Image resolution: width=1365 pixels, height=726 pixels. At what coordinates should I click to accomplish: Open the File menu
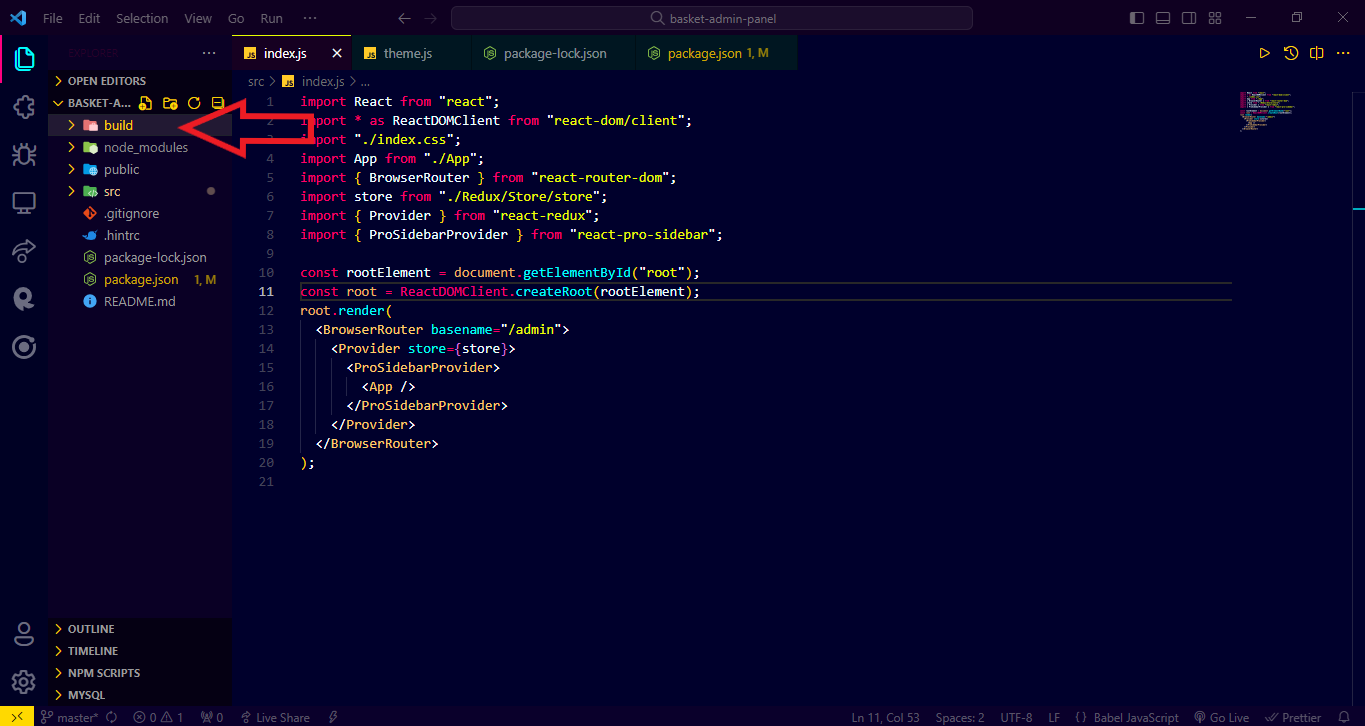click(53, 18)
